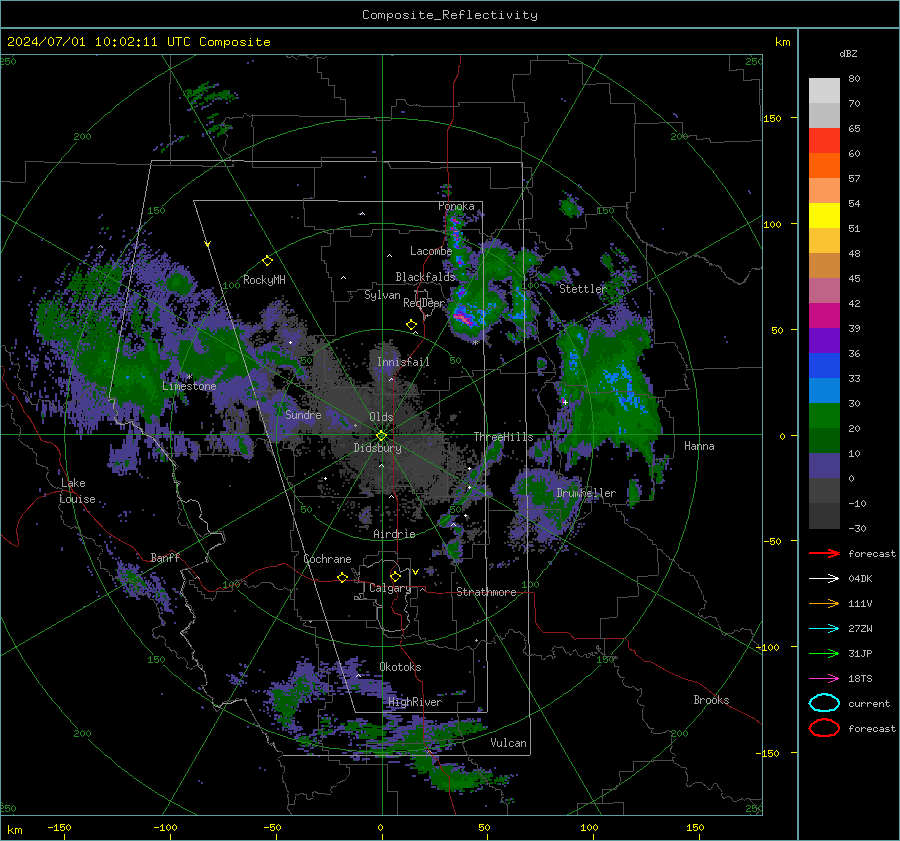Screen dimensions: 900x841
Task: Click the HighRiver map label
Action: [415, 702]
